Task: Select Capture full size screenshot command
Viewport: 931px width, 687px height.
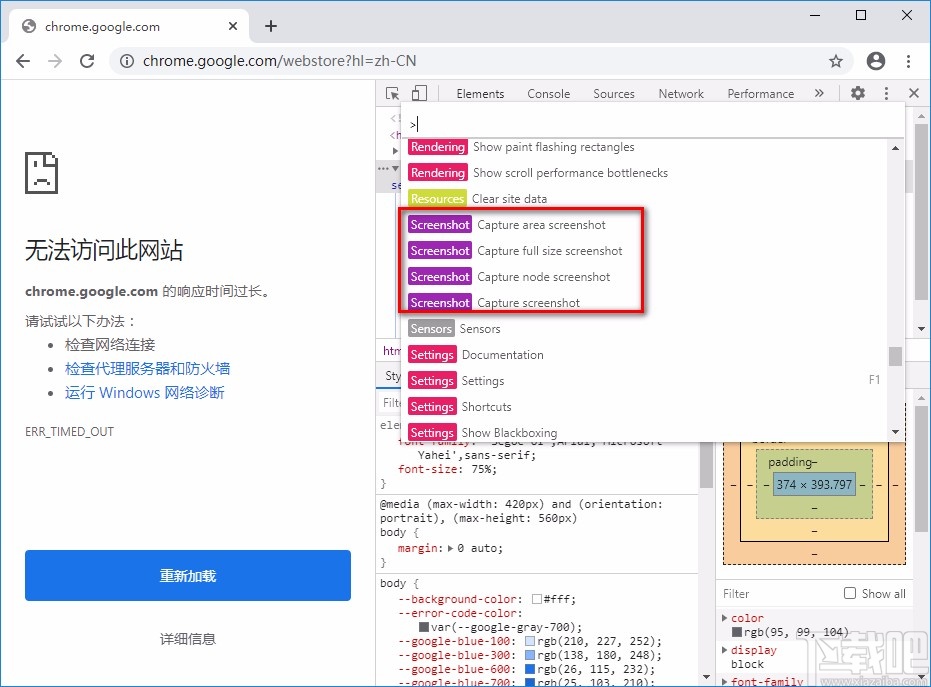Action: coord(646,251)
